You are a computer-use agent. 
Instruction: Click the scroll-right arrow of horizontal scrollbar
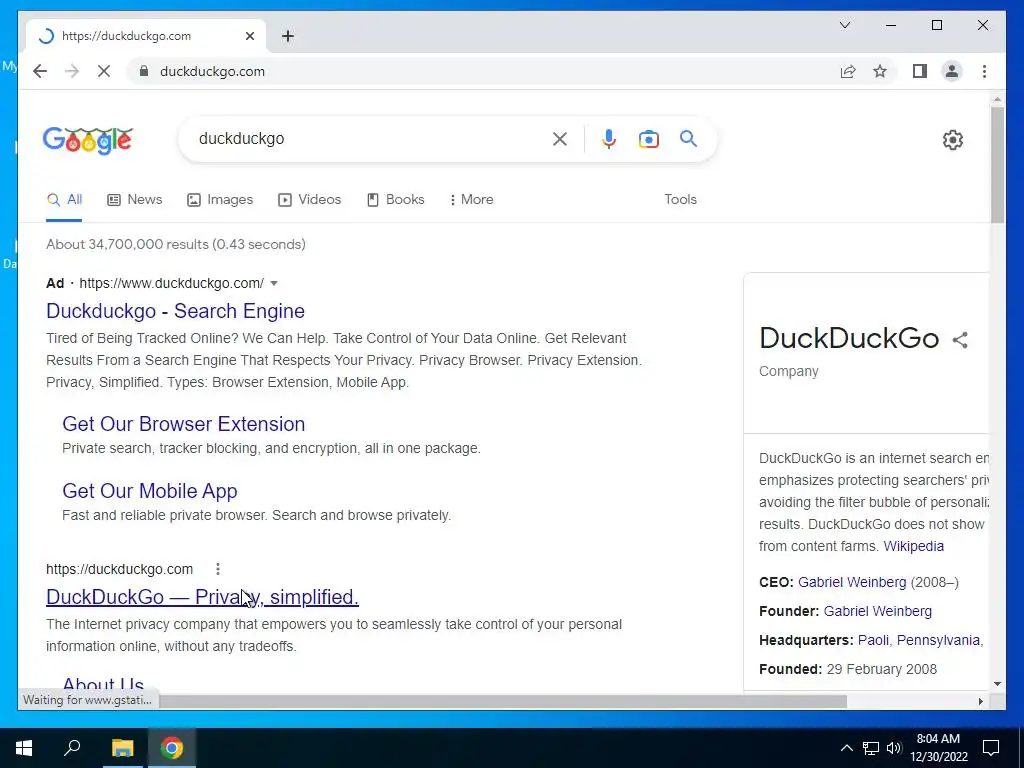coord(980,701)
